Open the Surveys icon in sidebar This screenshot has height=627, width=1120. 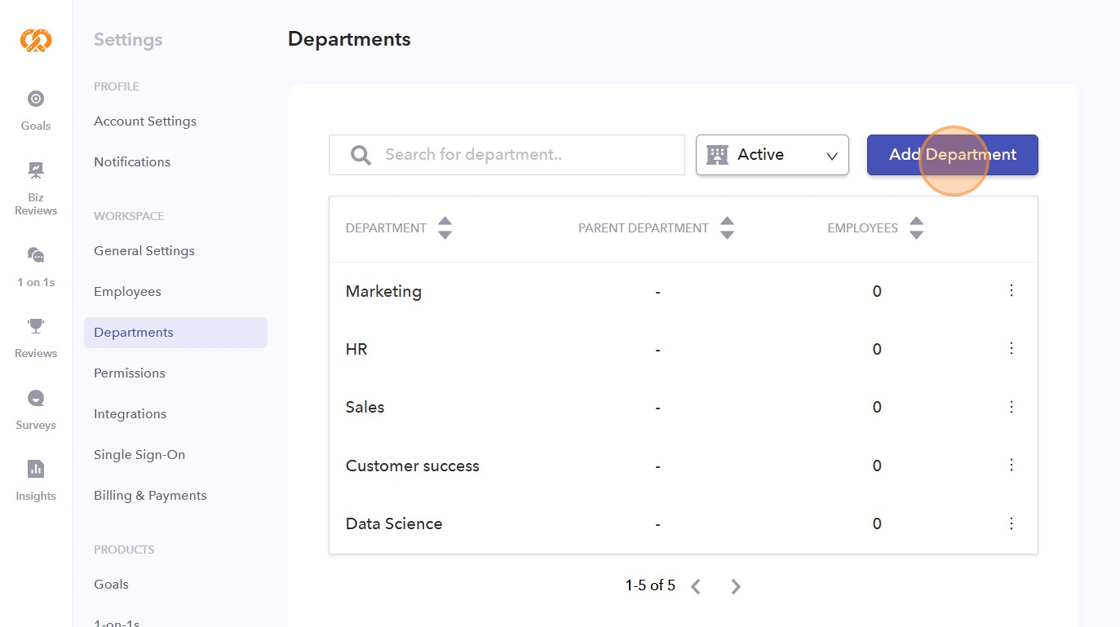36,398
